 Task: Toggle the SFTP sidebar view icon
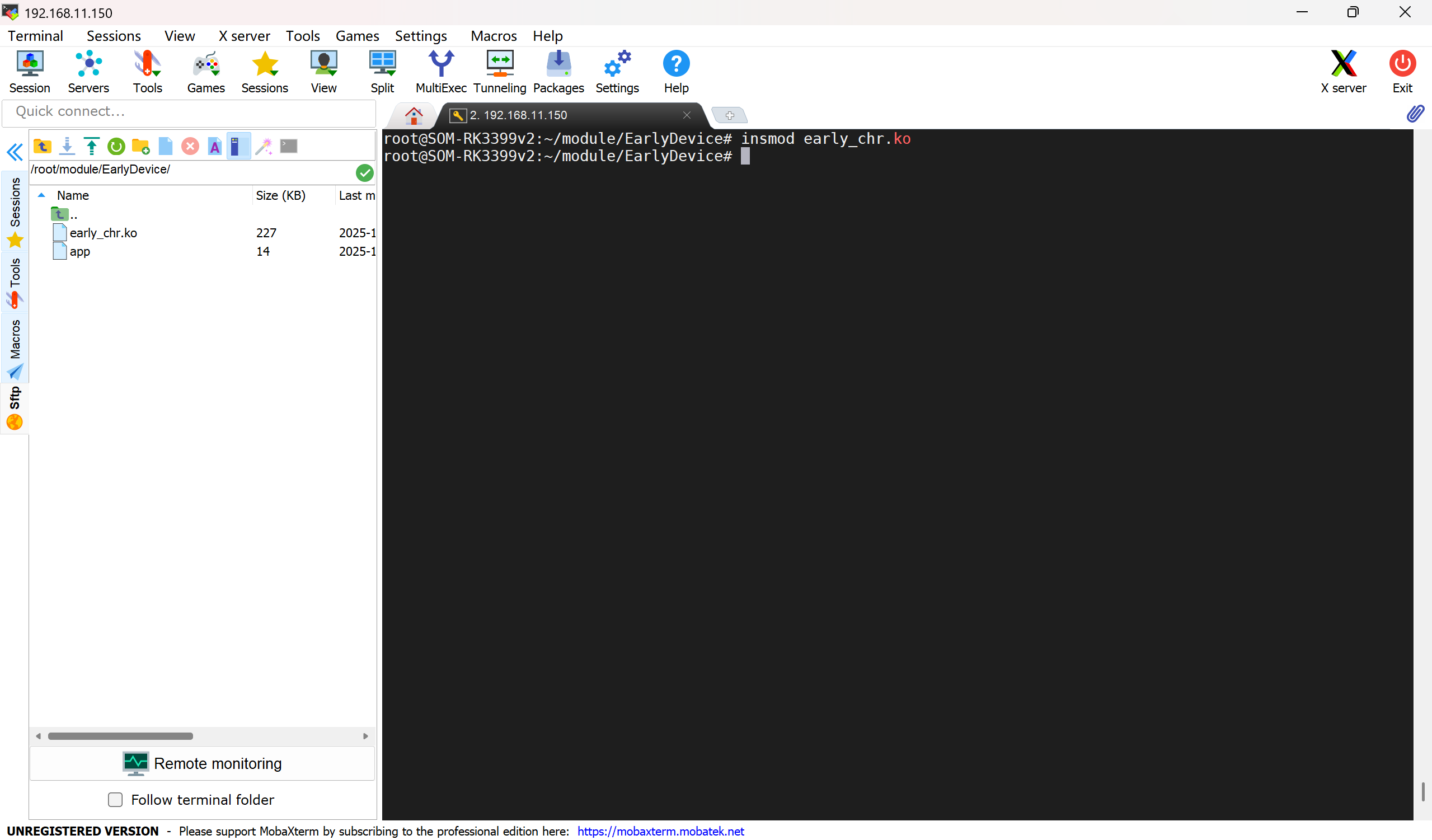[238, 147]
